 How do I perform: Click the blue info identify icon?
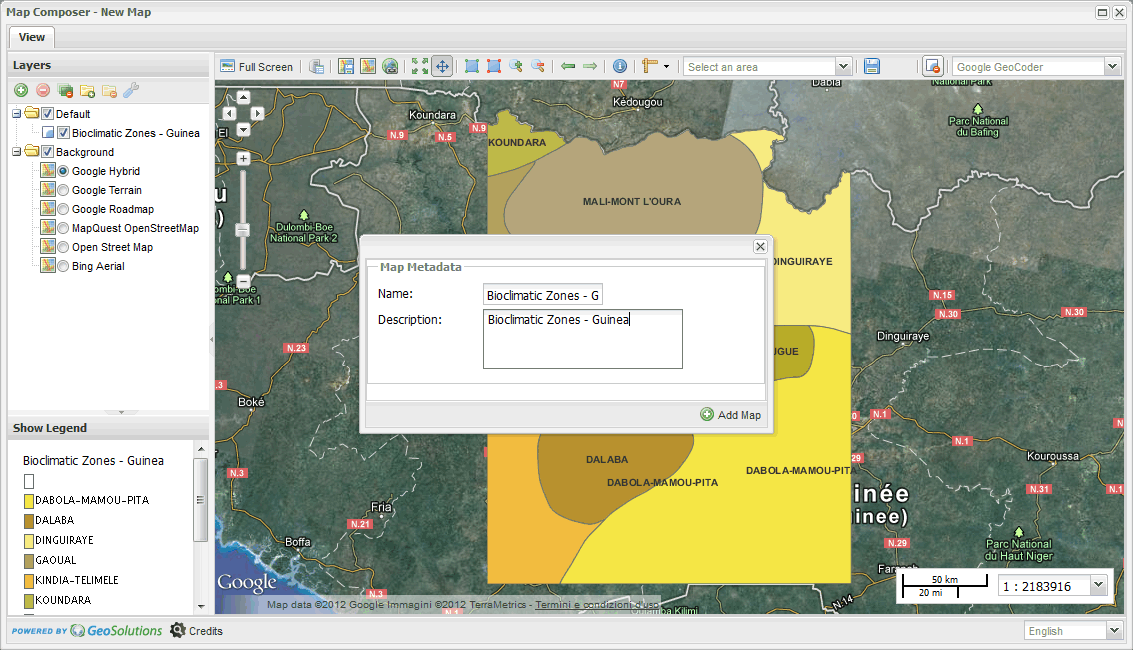point(620,66)
